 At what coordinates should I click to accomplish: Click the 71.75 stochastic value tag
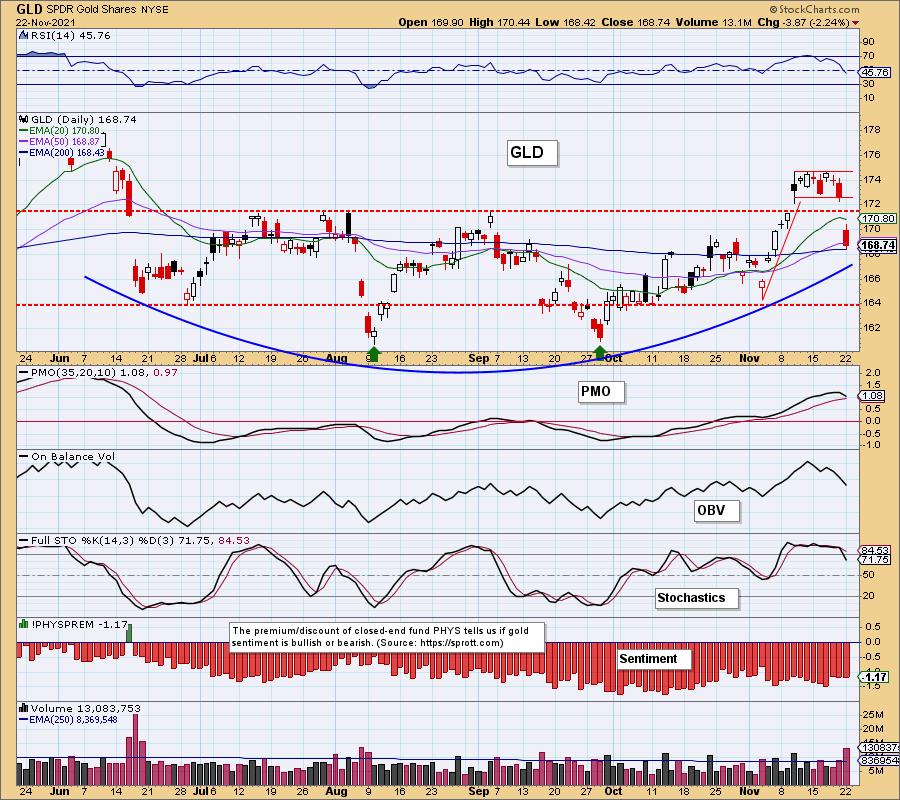click(876, 560)
